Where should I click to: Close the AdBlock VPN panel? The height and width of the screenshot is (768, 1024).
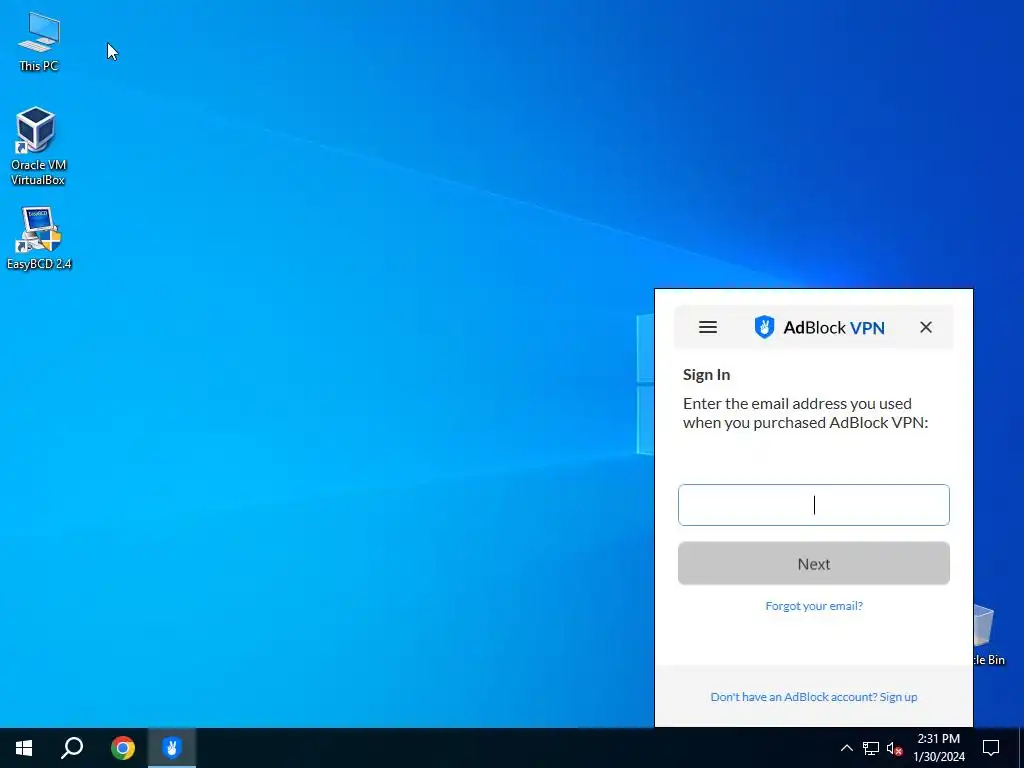[925, 327]
